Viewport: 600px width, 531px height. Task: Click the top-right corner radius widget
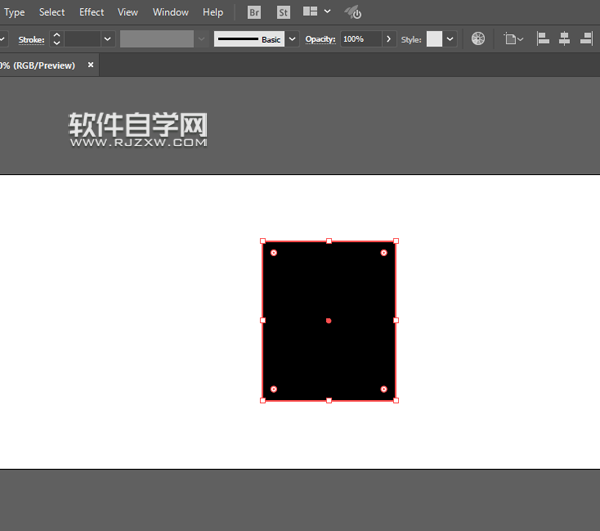(x=384, y=252)
